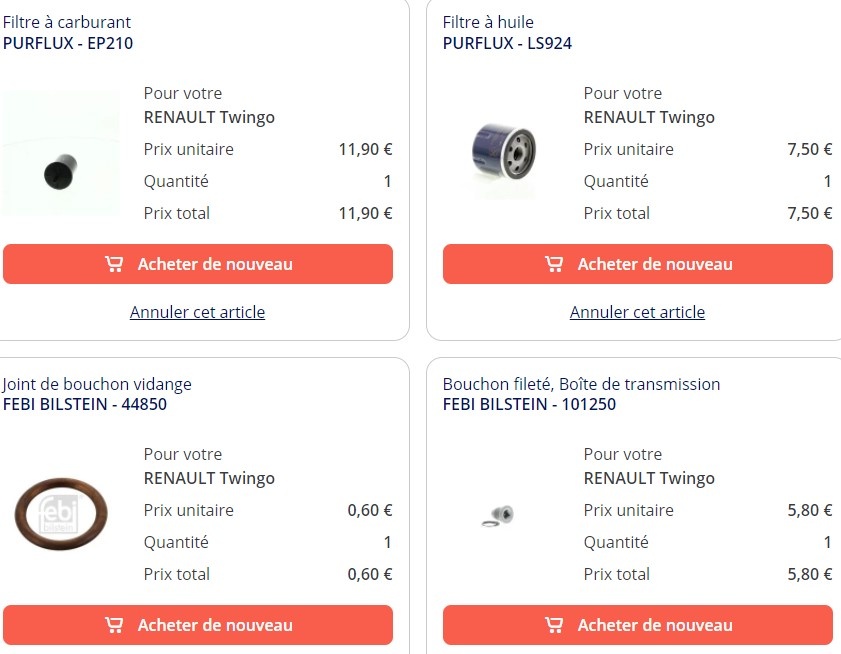This screenshot has height=654, width=841.
Task: Open the PURFLUX - LS924 product link
Action: (507, 43)
